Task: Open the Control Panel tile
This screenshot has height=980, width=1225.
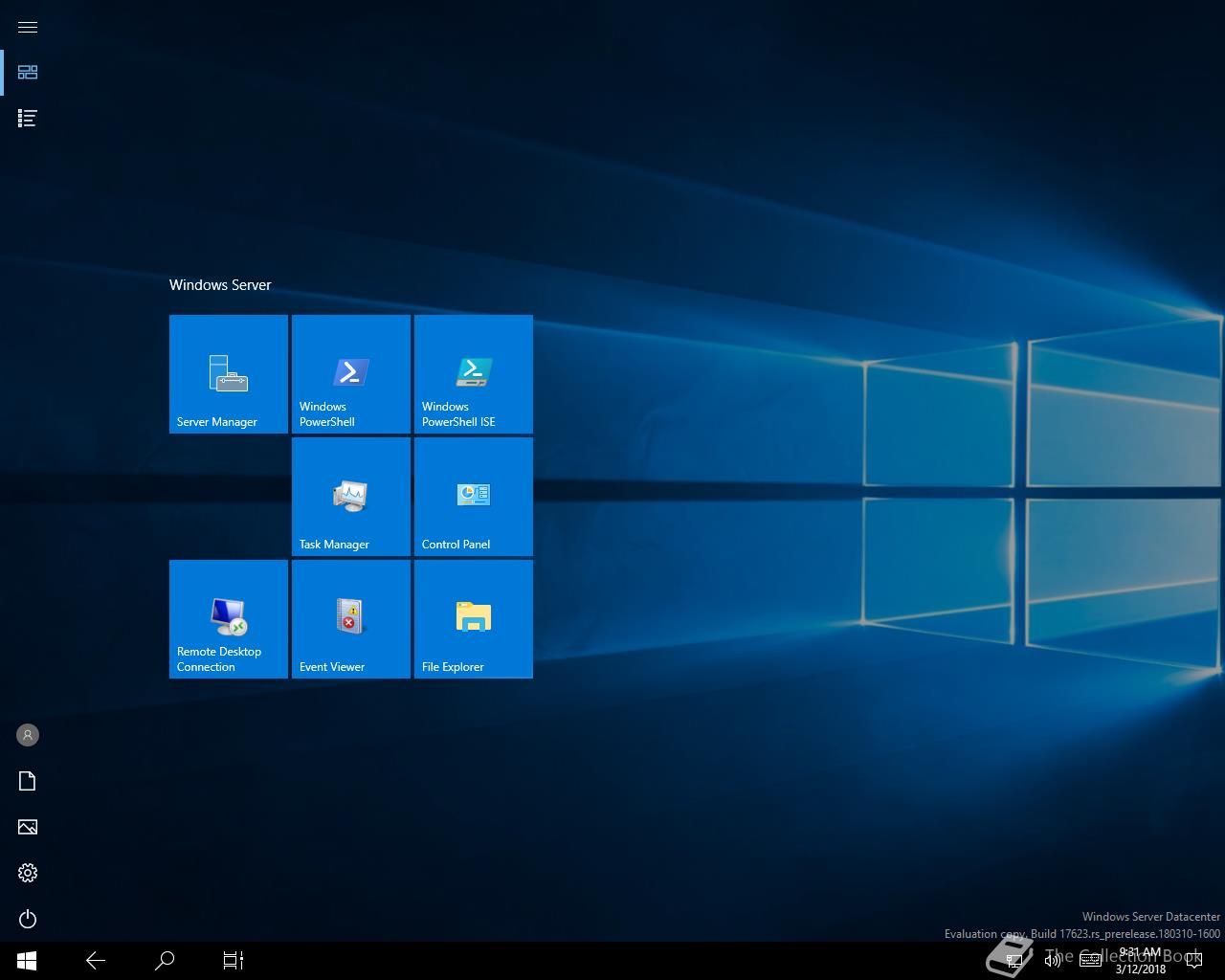Action: click(473, 496)
